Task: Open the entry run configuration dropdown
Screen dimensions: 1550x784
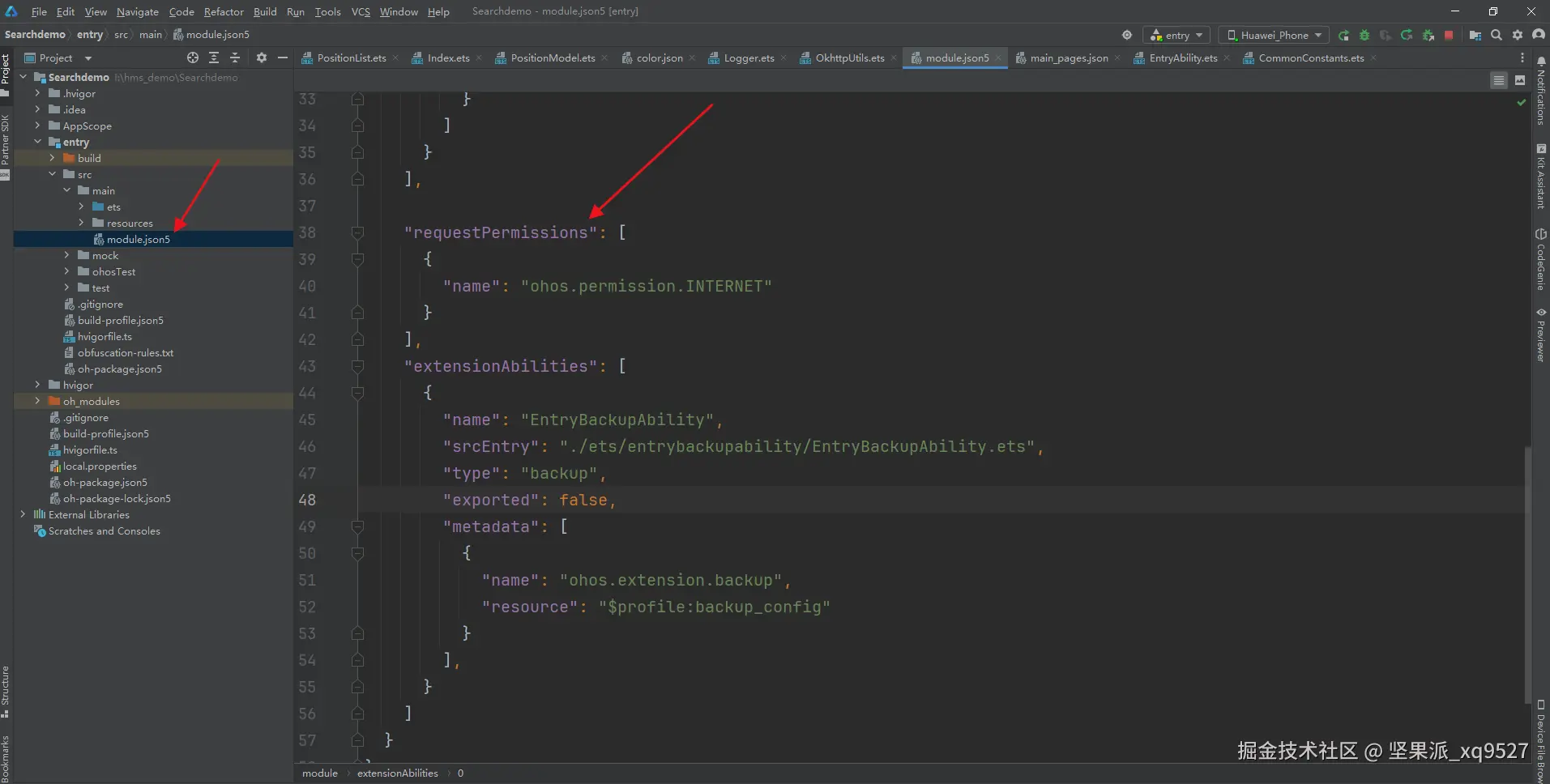Action: click(1176, 35)
